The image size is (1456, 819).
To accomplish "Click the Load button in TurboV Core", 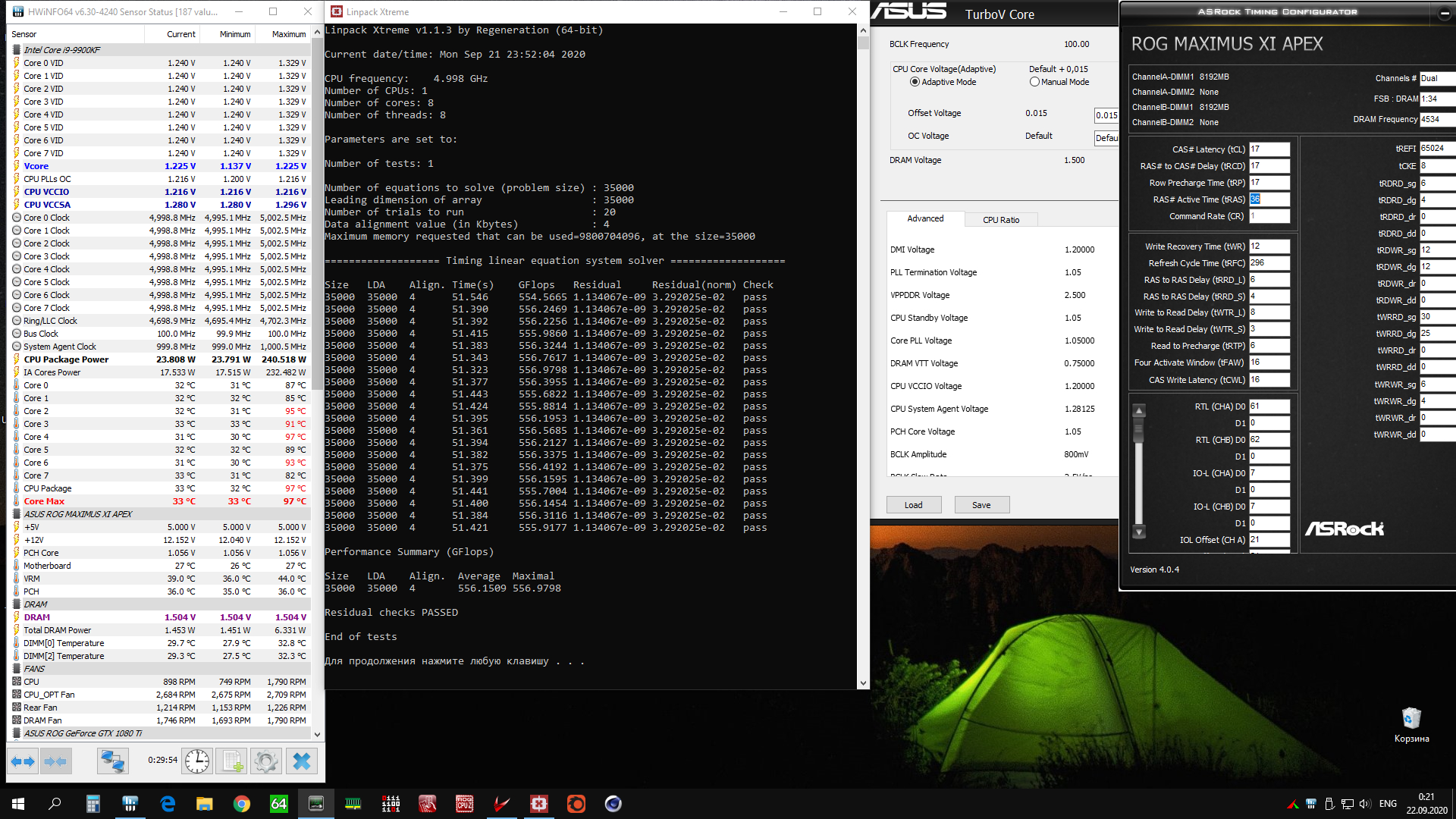I will tap(913, 505).
